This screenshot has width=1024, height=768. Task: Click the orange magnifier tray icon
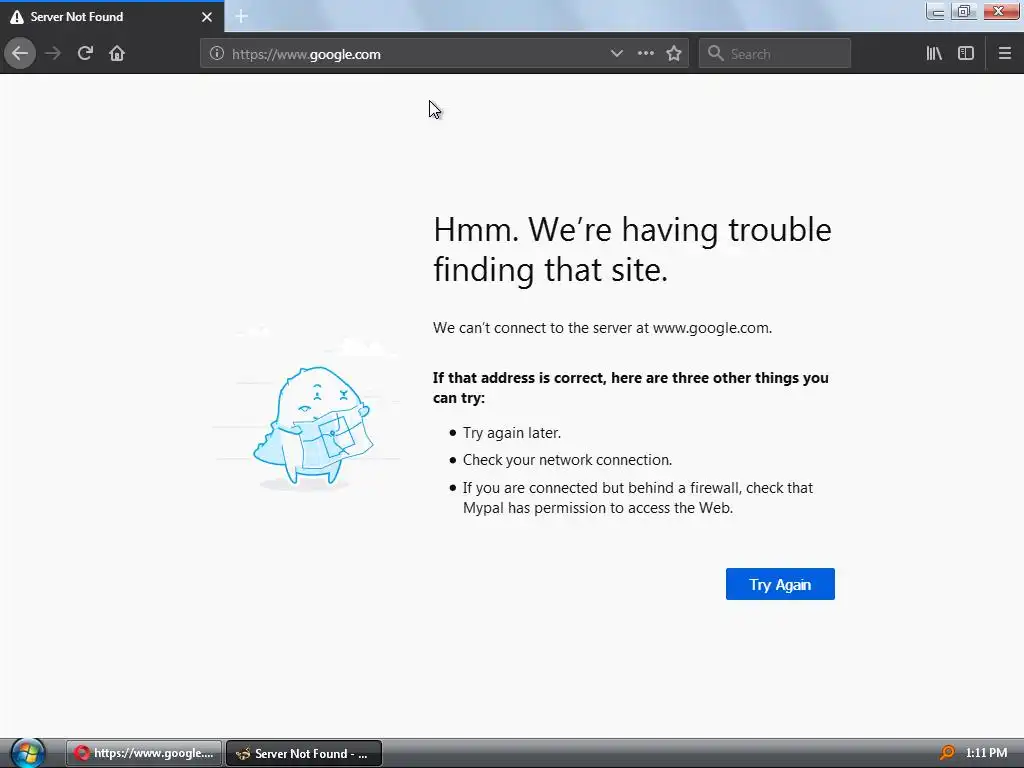pyautogui.click(x=947, y=753)
